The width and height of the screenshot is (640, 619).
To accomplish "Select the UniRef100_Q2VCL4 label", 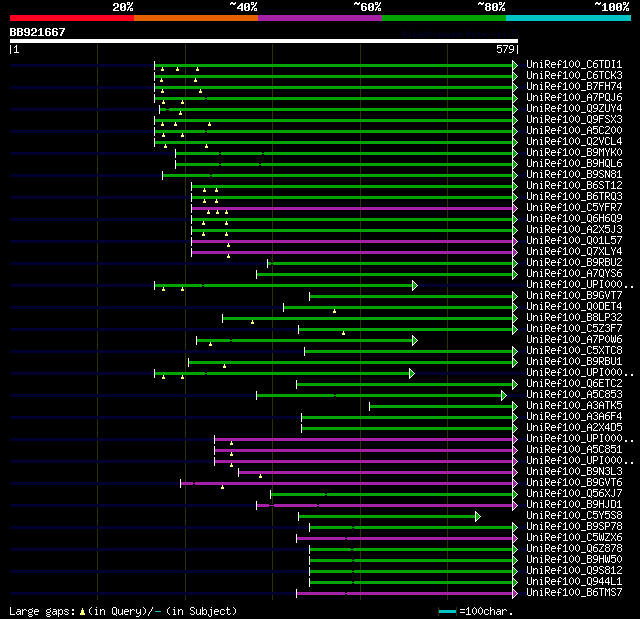I will point(574,142).
